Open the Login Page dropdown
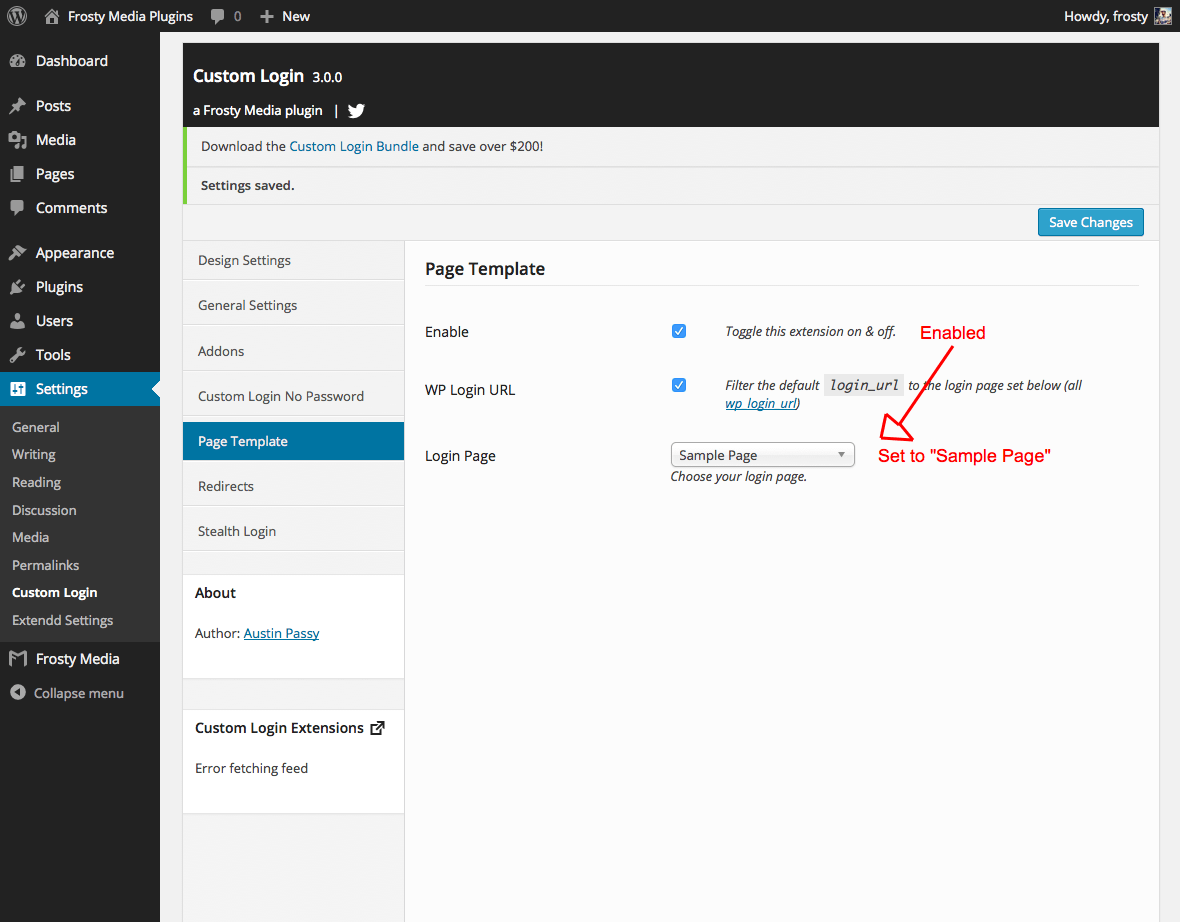1180x922 pixels. pos(762,455)
